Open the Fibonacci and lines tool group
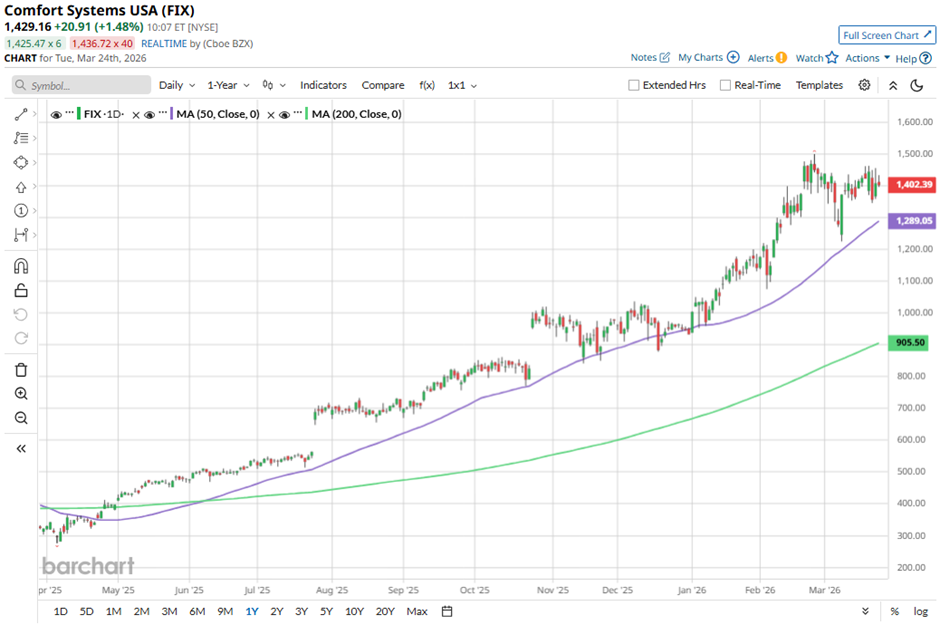The height and width of the screenshot is (625, 940). click(21, 138)
